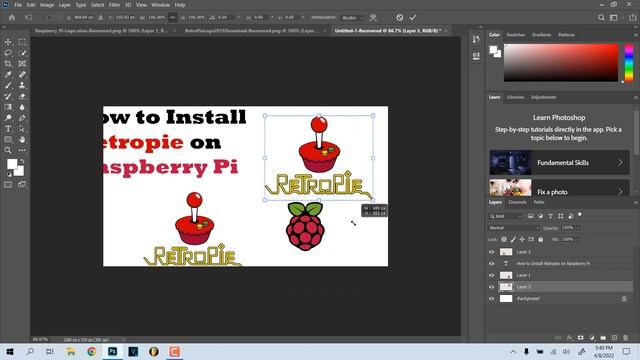640x360 pixels.
Task: Switch to the Raspberry_Pi-Logo document tab
Action: pos(101,31)
